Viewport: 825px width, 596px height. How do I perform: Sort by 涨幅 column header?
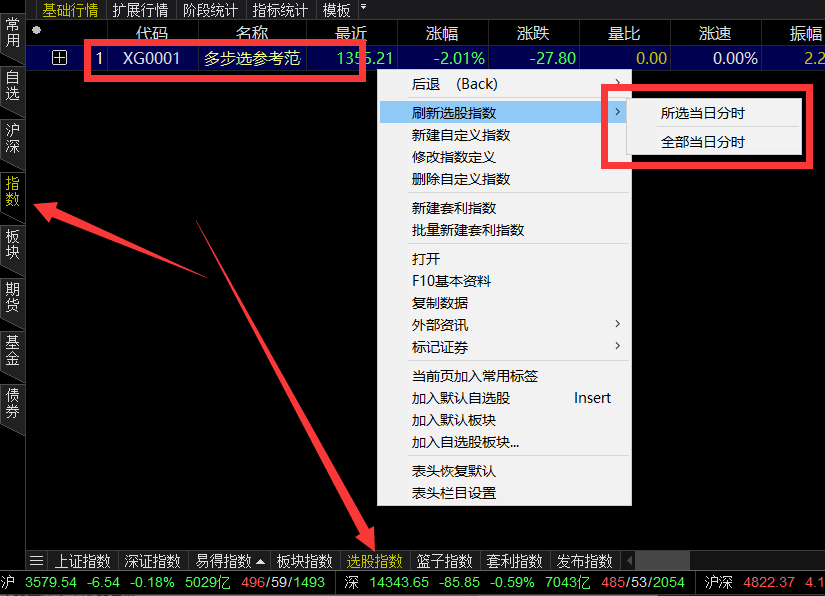(442, 33)
